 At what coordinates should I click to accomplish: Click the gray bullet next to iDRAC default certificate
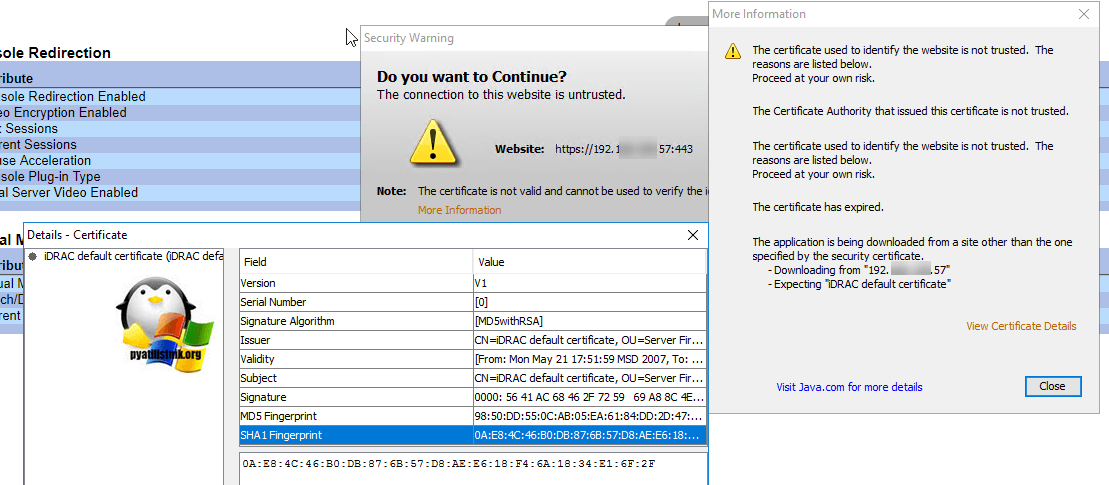(x=34, y=256)
